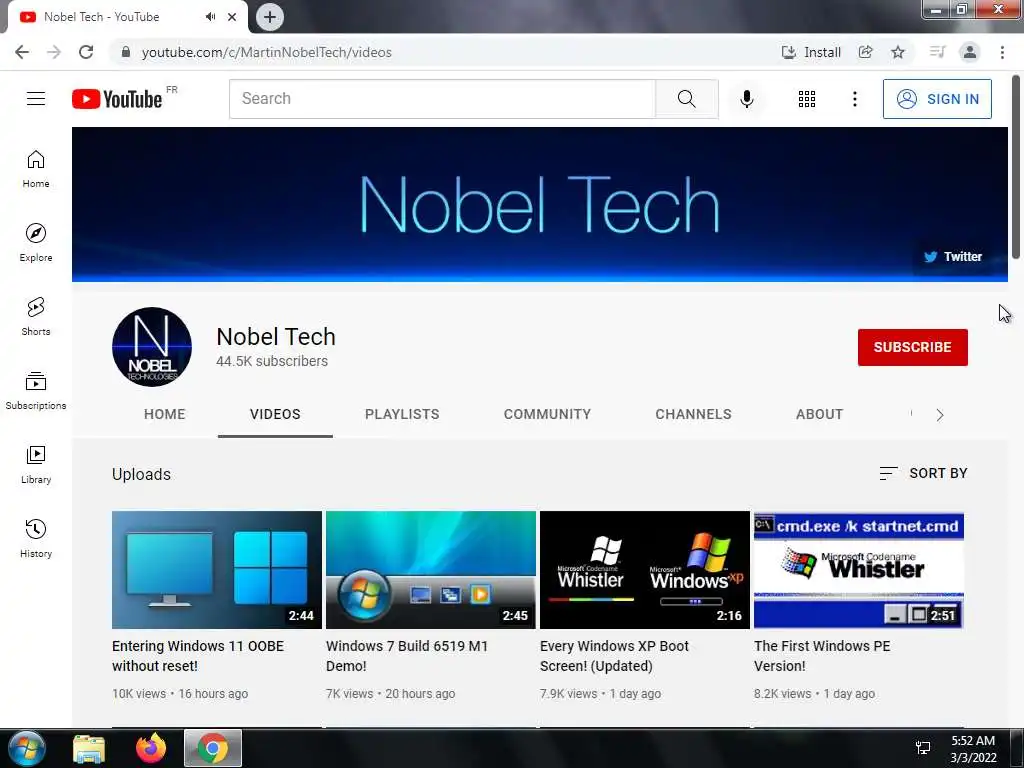Click Chrome taskbar icon
The image size is (1024, 768).
point(213,748)
